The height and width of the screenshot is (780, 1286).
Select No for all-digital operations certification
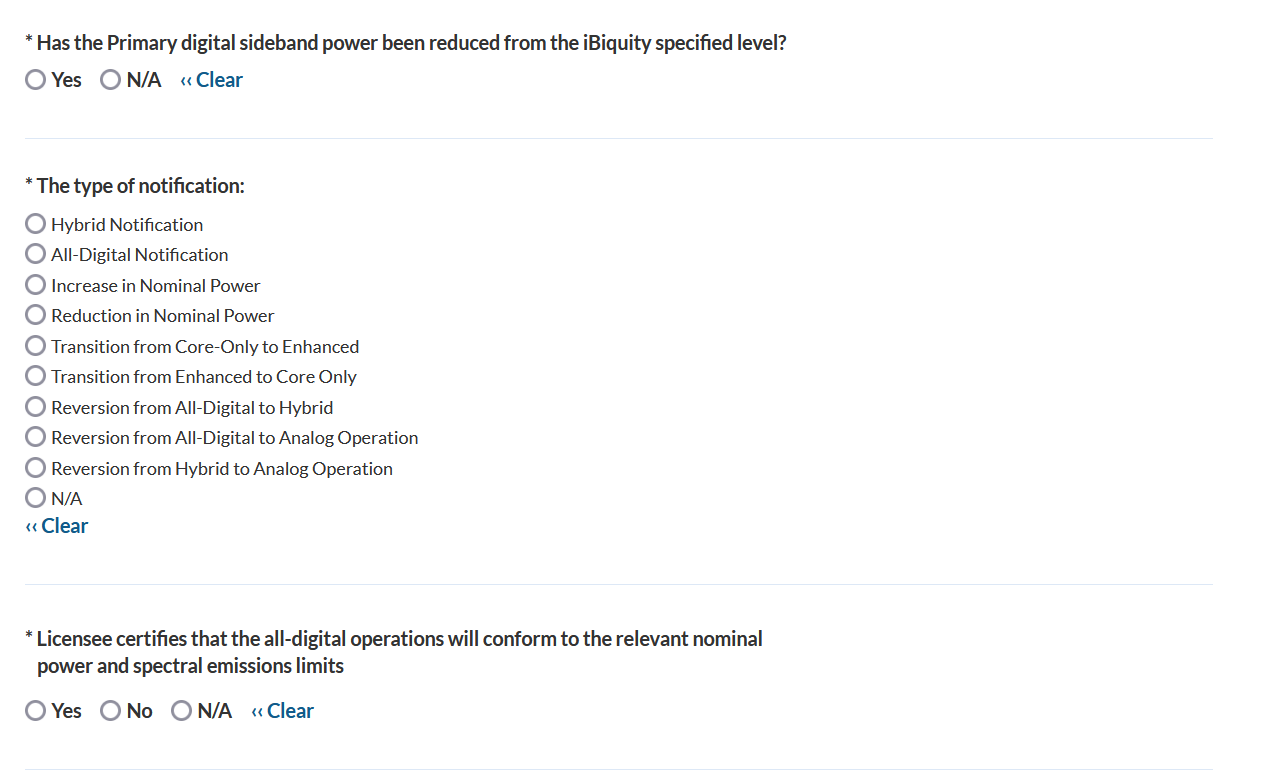point(111,711)
